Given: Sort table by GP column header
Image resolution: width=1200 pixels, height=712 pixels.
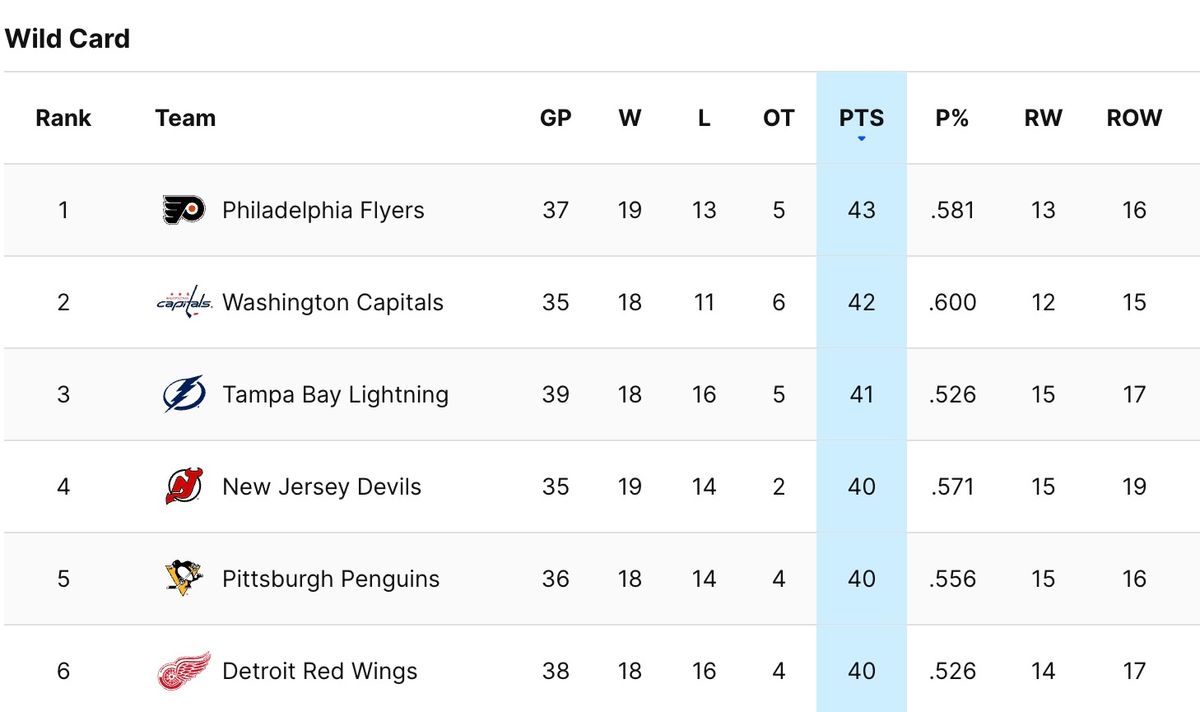Looking at the screenshot, I should pos(555,118).
